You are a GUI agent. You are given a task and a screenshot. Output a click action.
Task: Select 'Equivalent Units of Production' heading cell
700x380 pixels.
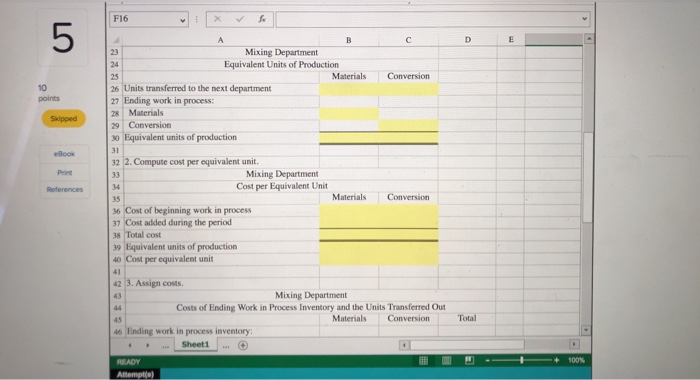coord(281,65)
